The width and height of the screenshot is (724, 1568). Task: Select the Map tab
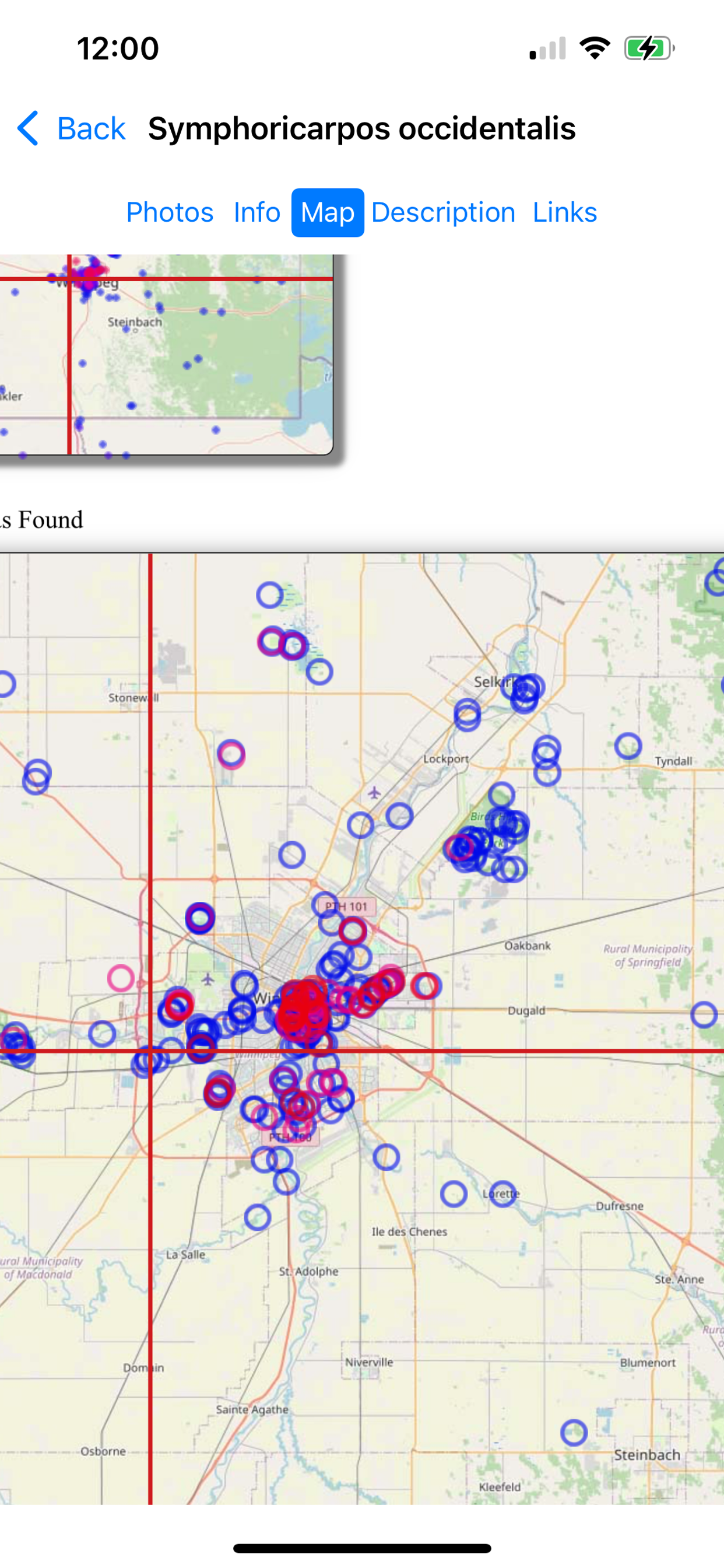[328, 212]
